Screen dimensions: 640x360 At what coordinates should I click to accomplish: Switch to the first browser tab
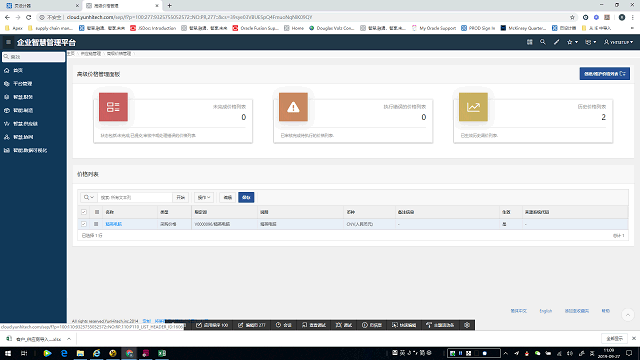tap(41, 6)
